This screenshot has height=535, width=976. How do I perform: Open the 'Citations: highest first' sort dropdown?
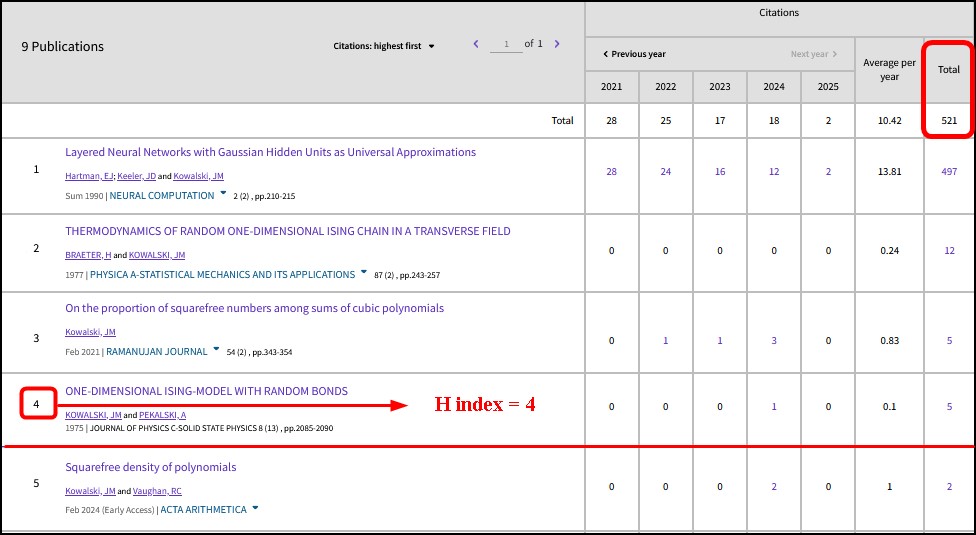click(384, 46)
